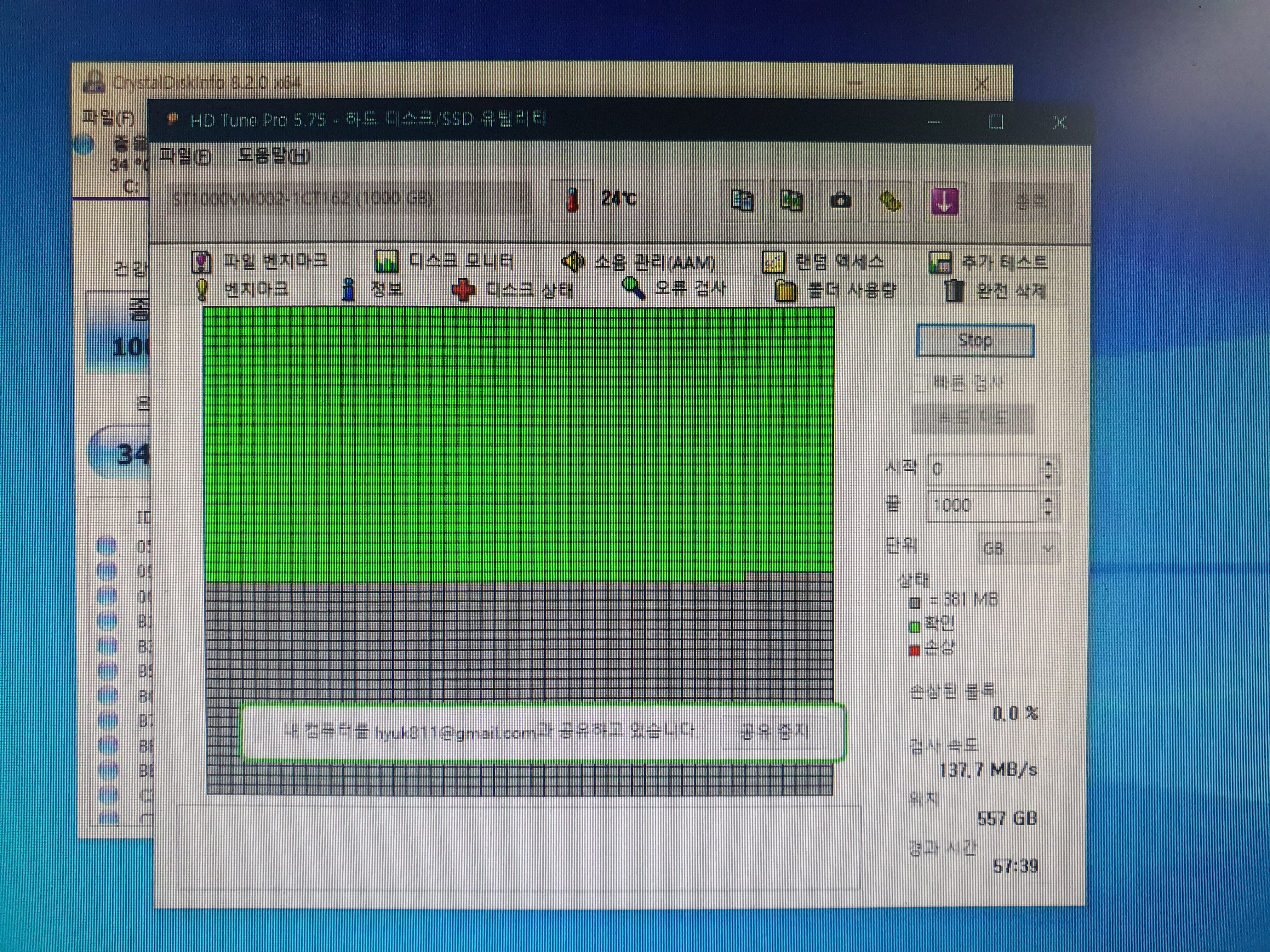The width and height of the screenshot is (1270, 952).
Task: Click the 557 GB position value
Action: click(1007, 818)
